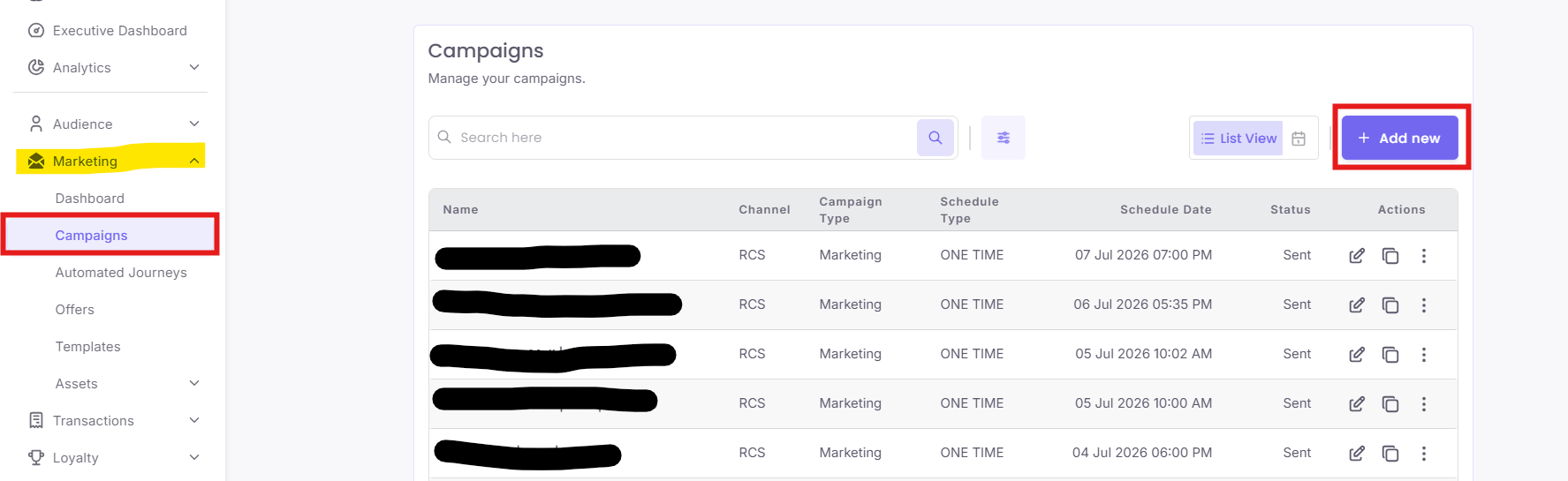This screenshot has width=1568, height=481.
Task: Open the Offers page
Action: click(74, 310)
